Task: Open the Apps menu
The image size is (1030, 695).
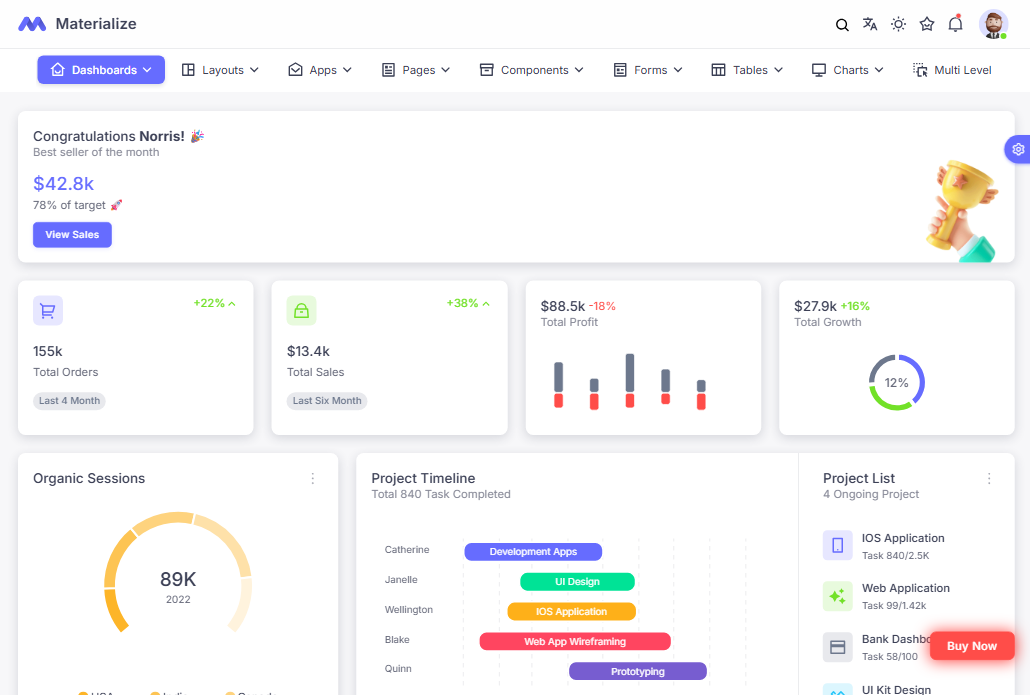Action: click(x=320, y=70)
